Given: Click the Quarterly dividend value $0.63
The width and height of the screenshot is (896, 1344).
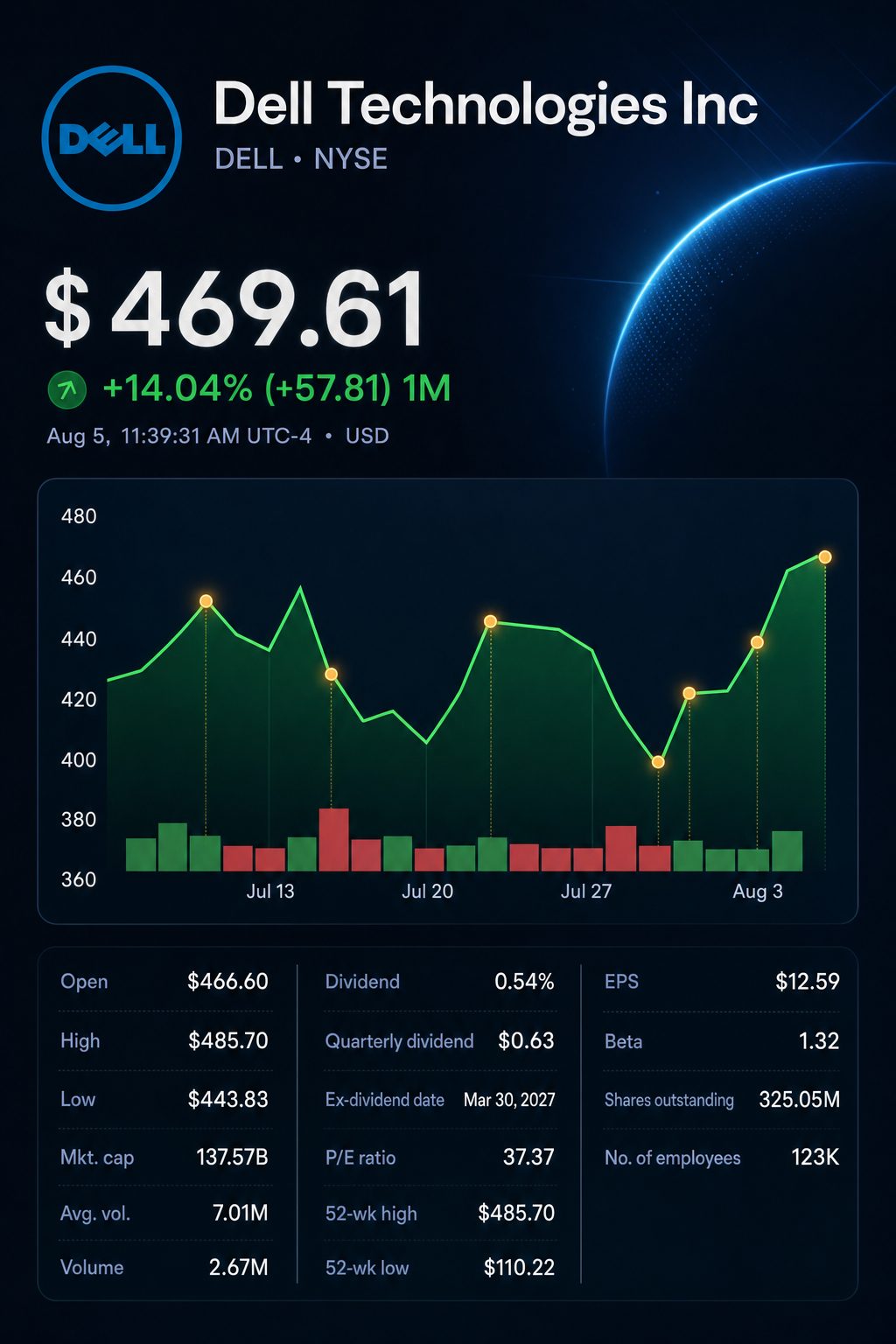Looking at the screenshot, I should [x=526, y=1041].
